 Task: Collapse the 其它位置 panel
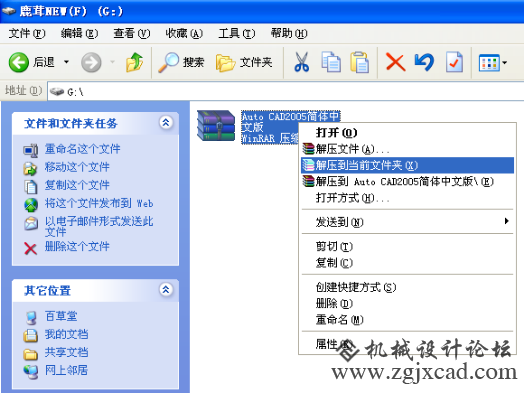[166, 289]
